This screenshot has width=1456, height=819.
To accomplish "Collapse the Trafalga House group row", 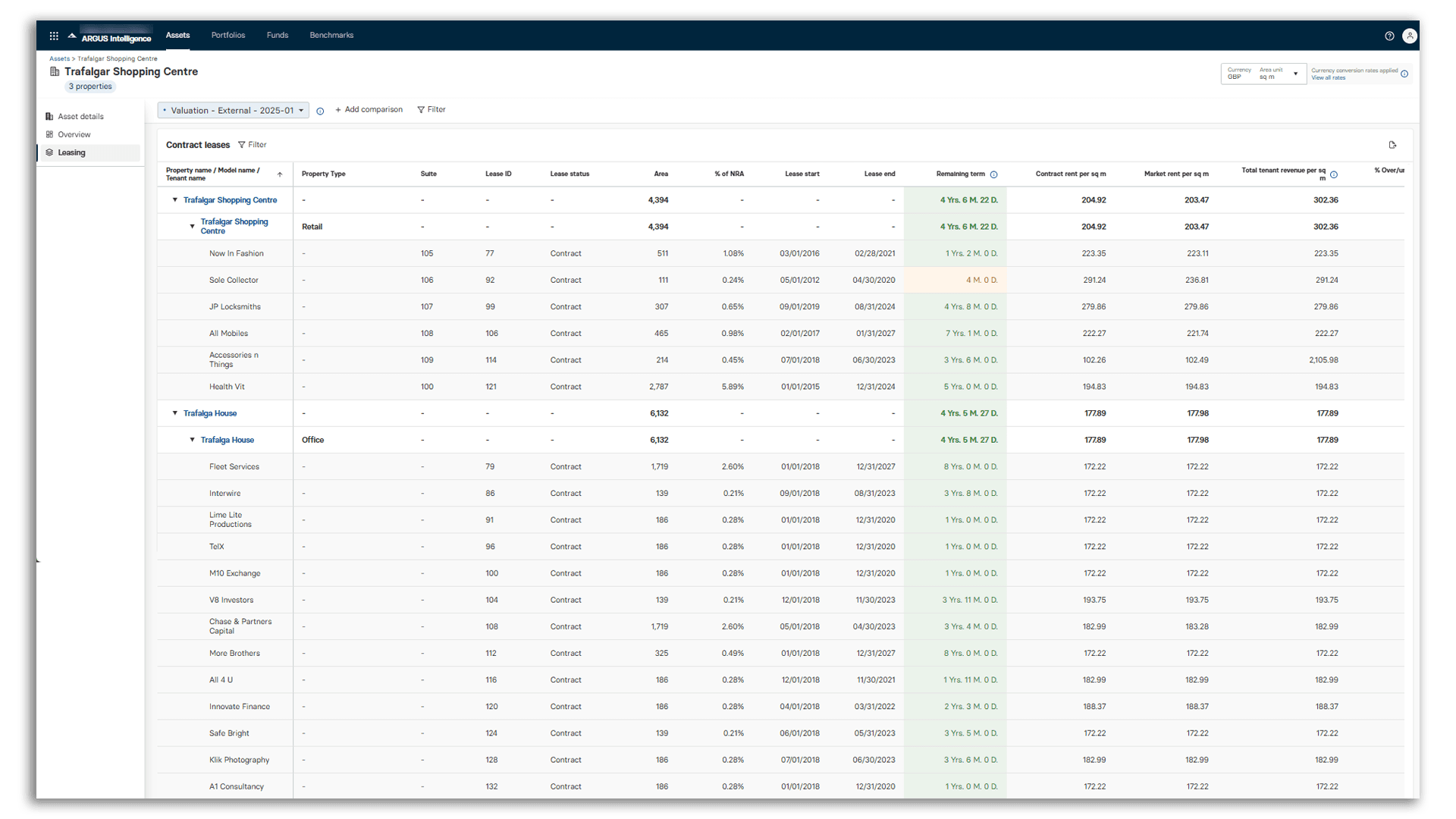I will click(175, 413).
